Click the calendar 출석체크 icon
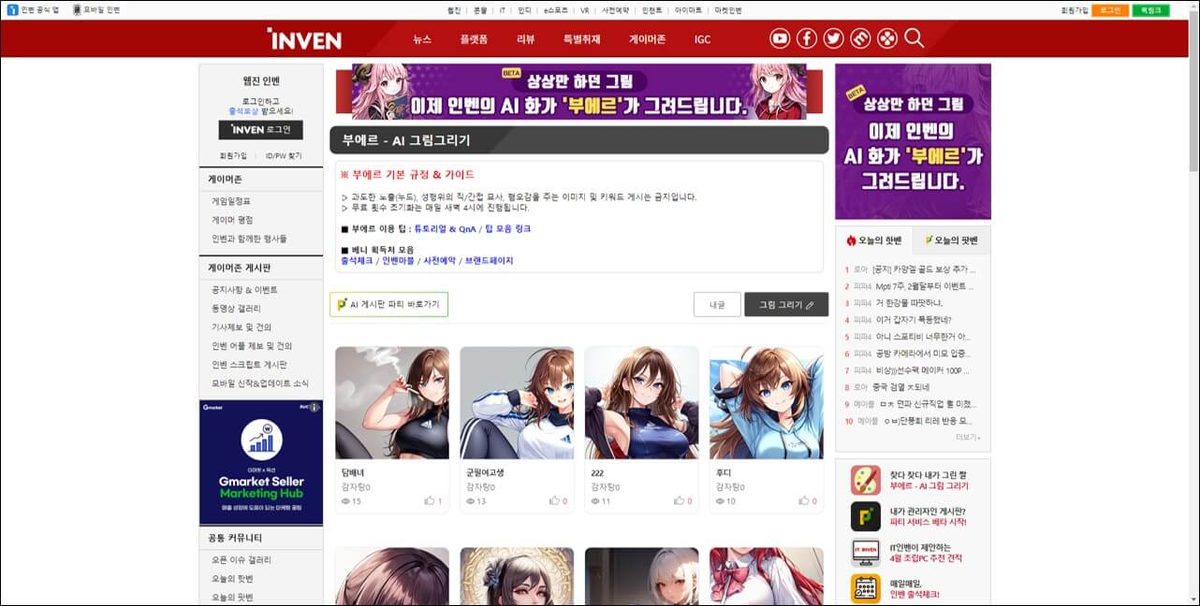Viewport: 1200px width, 606px height. [865, 588]
